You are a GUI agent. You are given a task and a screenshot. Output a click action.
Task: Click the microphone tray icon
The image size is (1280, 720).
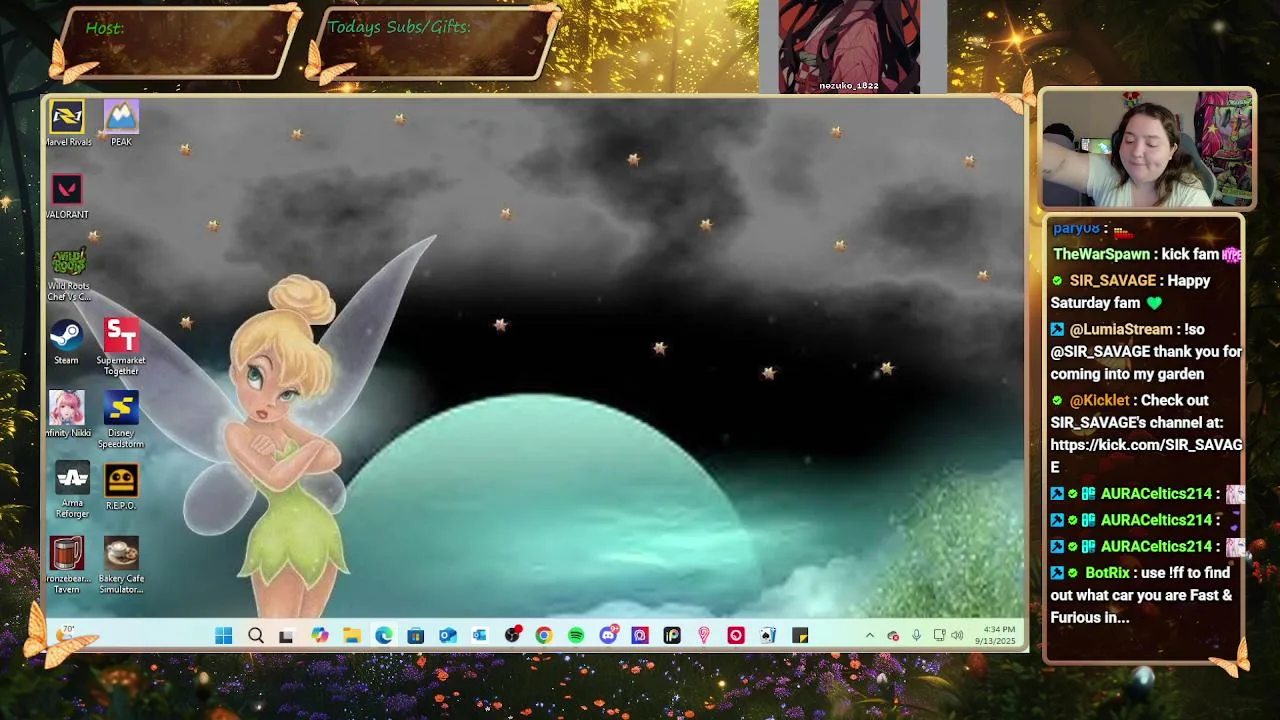916,636
